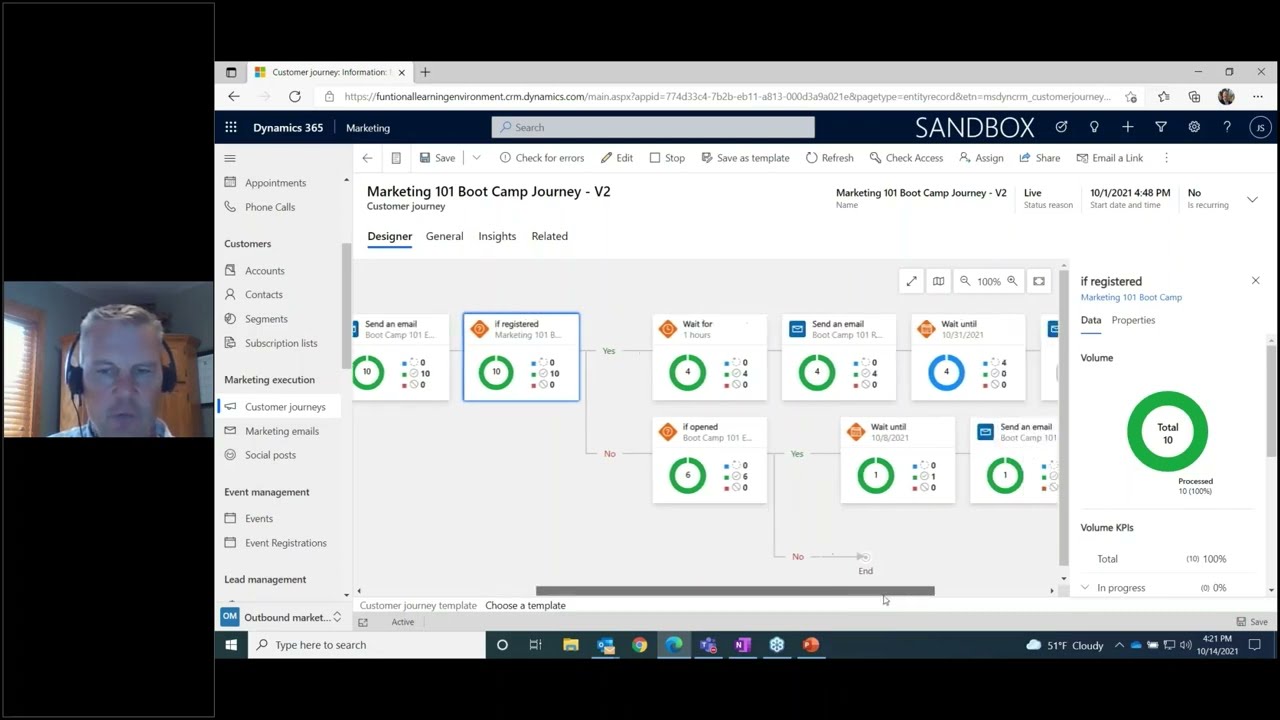The image size is (1280, 720).
Task: Fit the journey to the screen
Action: pyautogui.click(x=1039, y=282)
